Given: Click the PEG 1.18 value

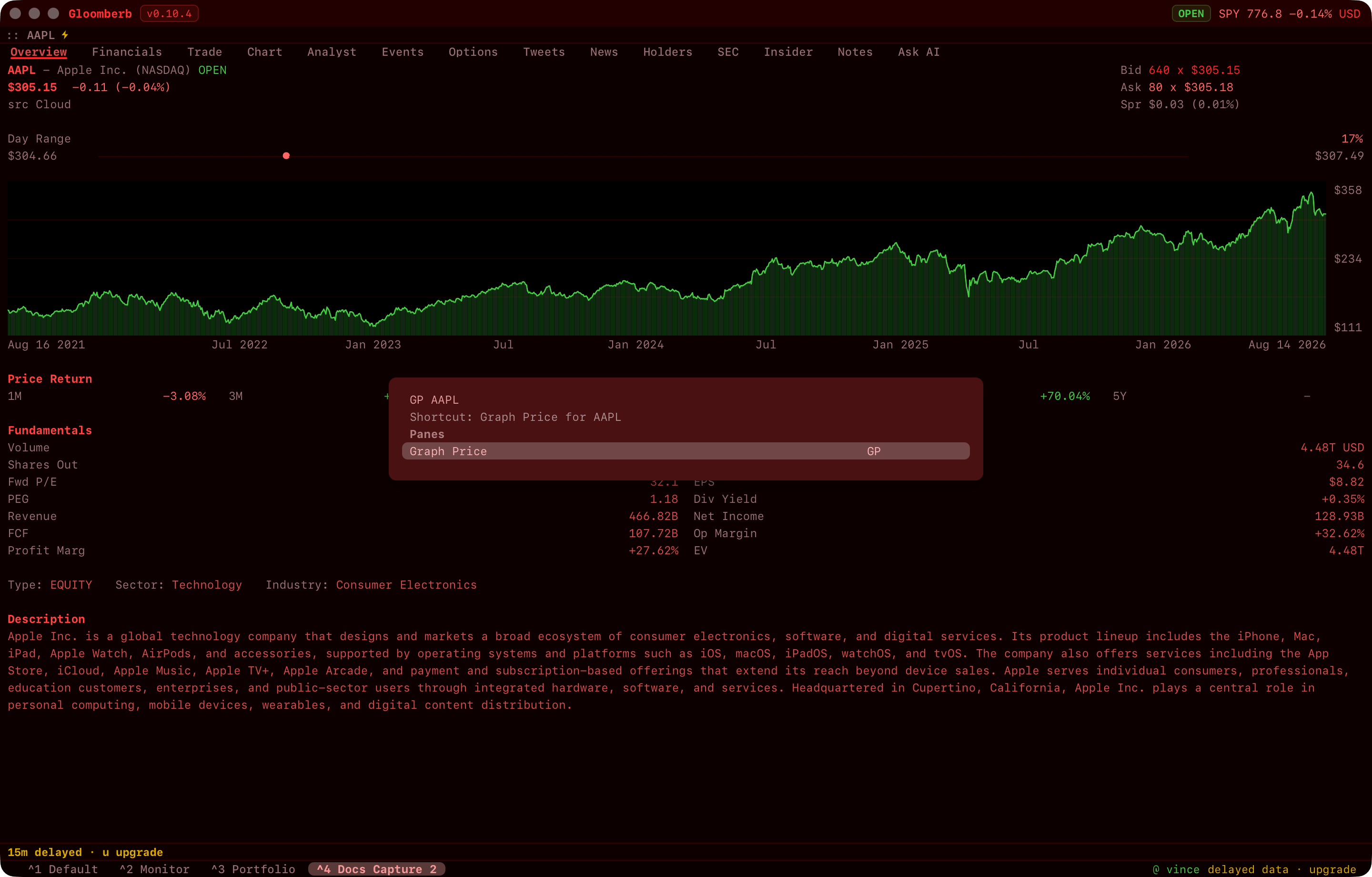Looking at the screenshot, I should point(665,499).
